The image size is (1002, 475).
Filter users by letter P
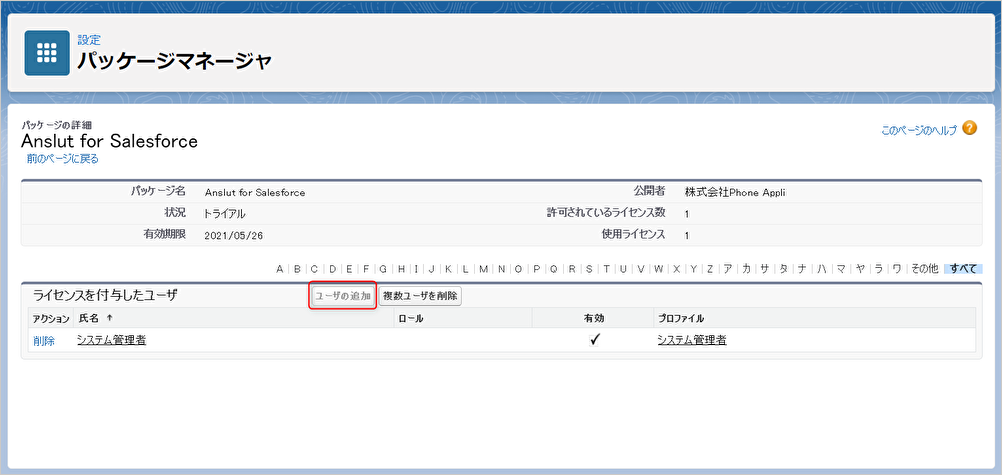[537, 269]
